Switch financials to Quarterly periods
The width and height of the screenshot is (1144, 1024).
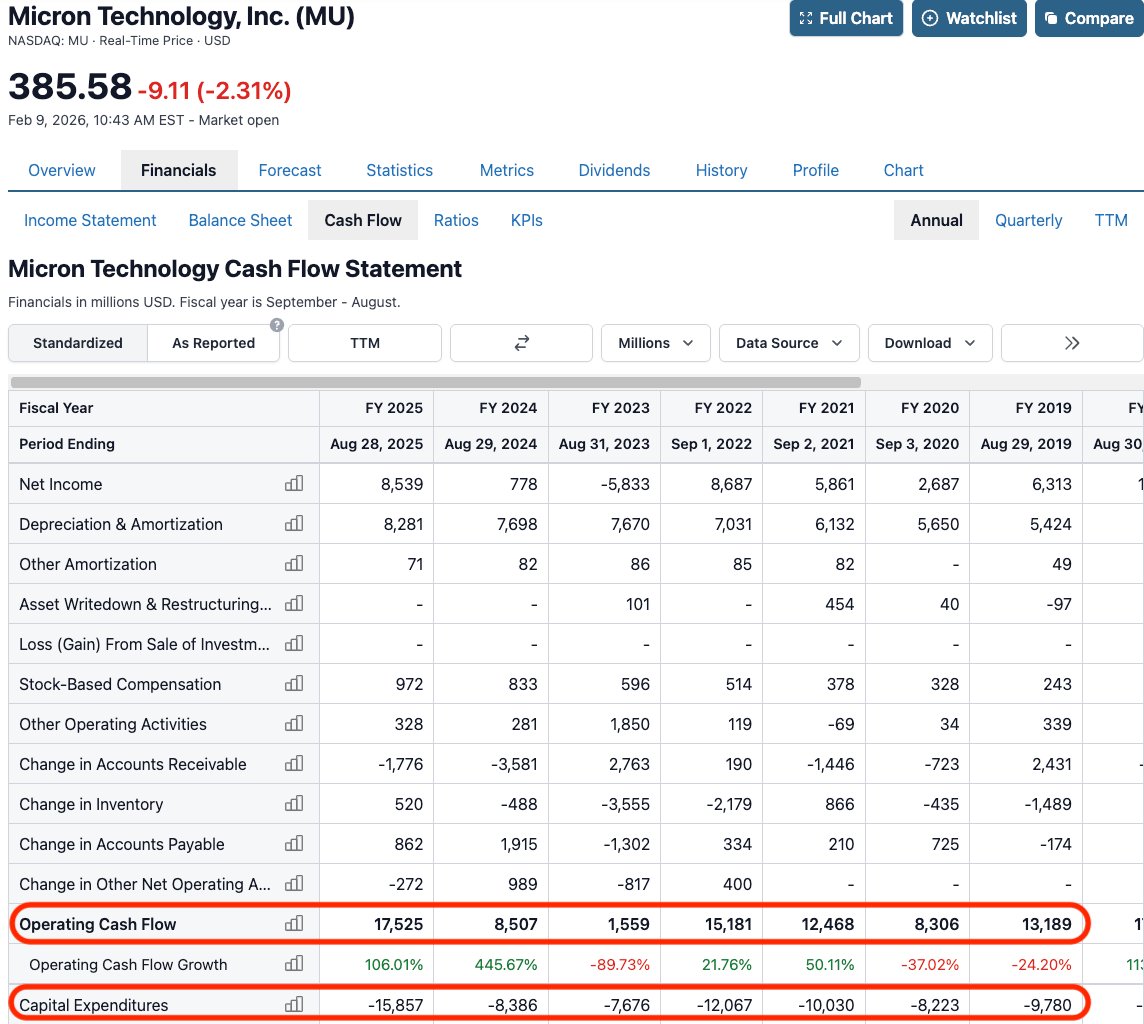[x=1028, y=220]
